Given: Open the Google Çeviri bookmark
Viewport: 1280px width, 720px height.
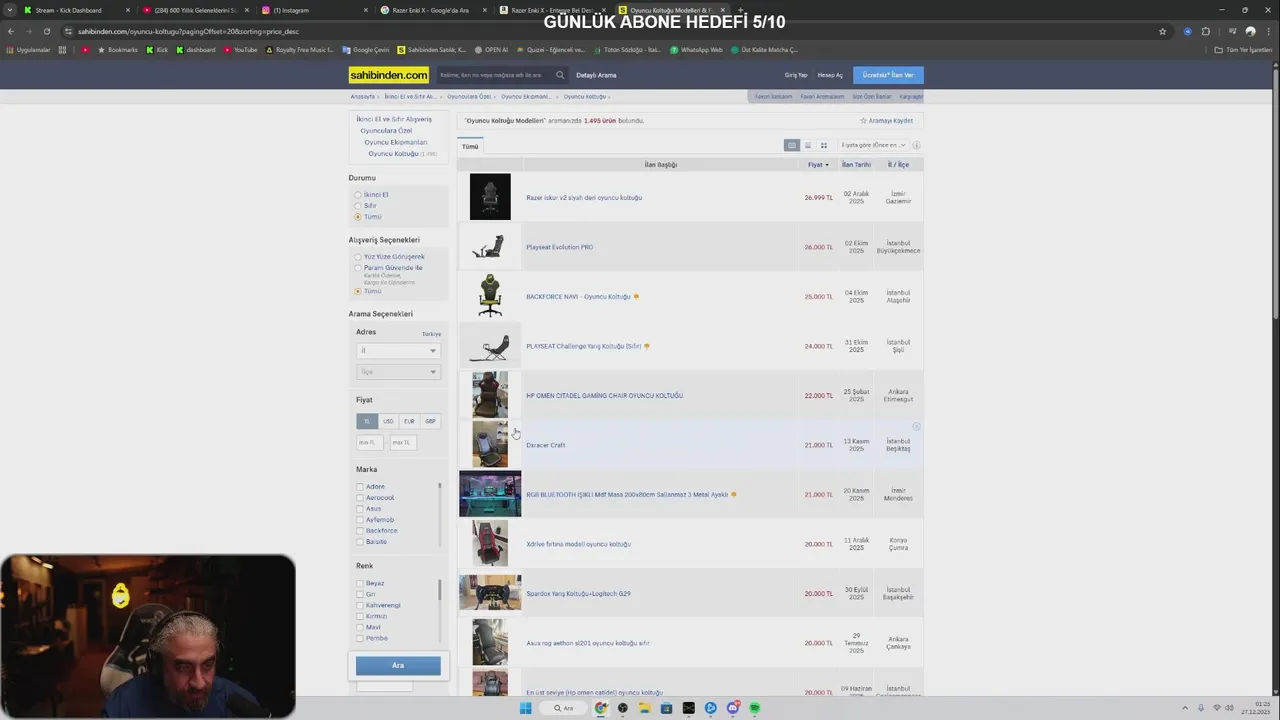Looking at the screenshot, I should click(366, 50).
